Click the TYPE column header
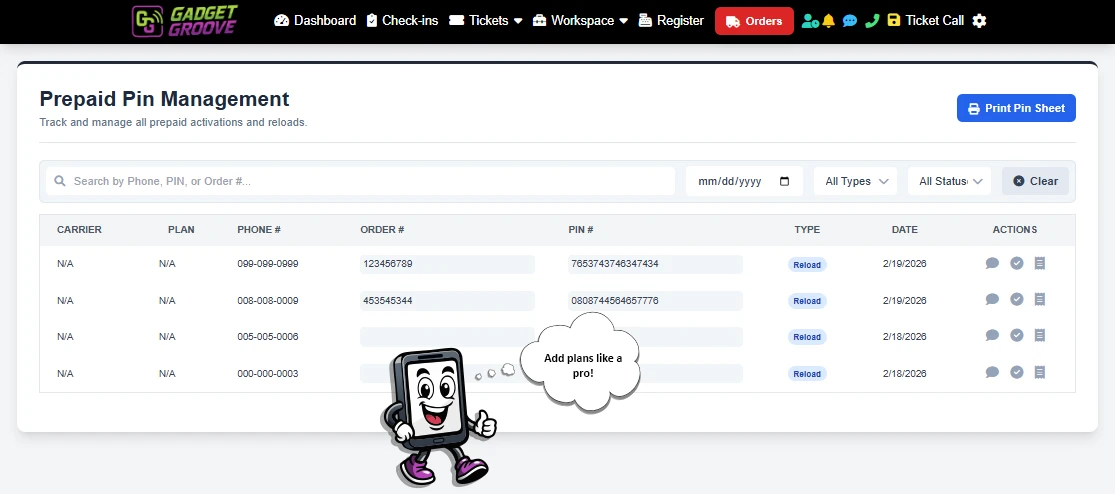1115x494 pixels. (807, 230)
